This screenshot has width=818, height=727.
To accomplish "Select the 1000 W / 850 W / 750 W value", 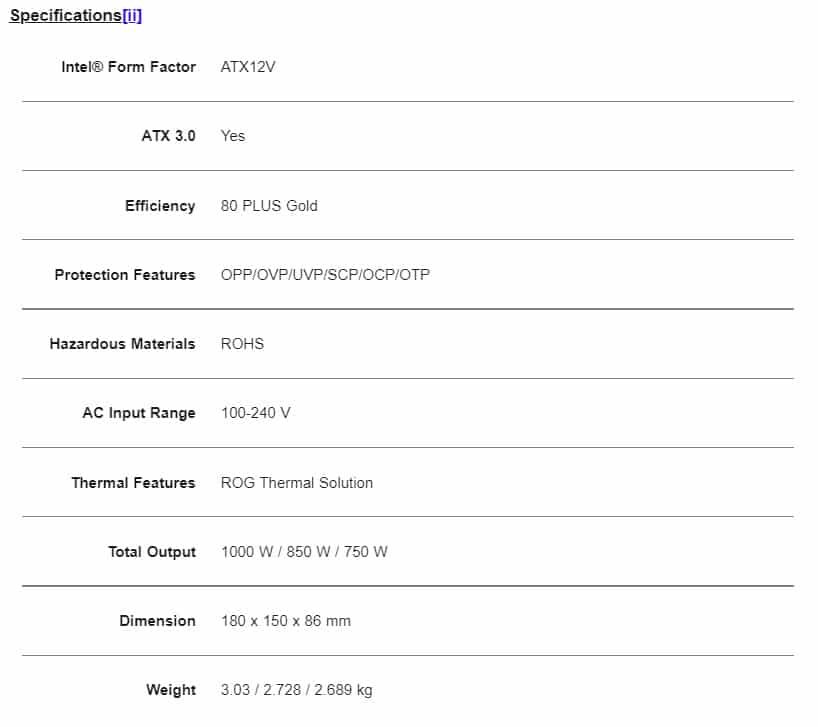I will point(304,552).
